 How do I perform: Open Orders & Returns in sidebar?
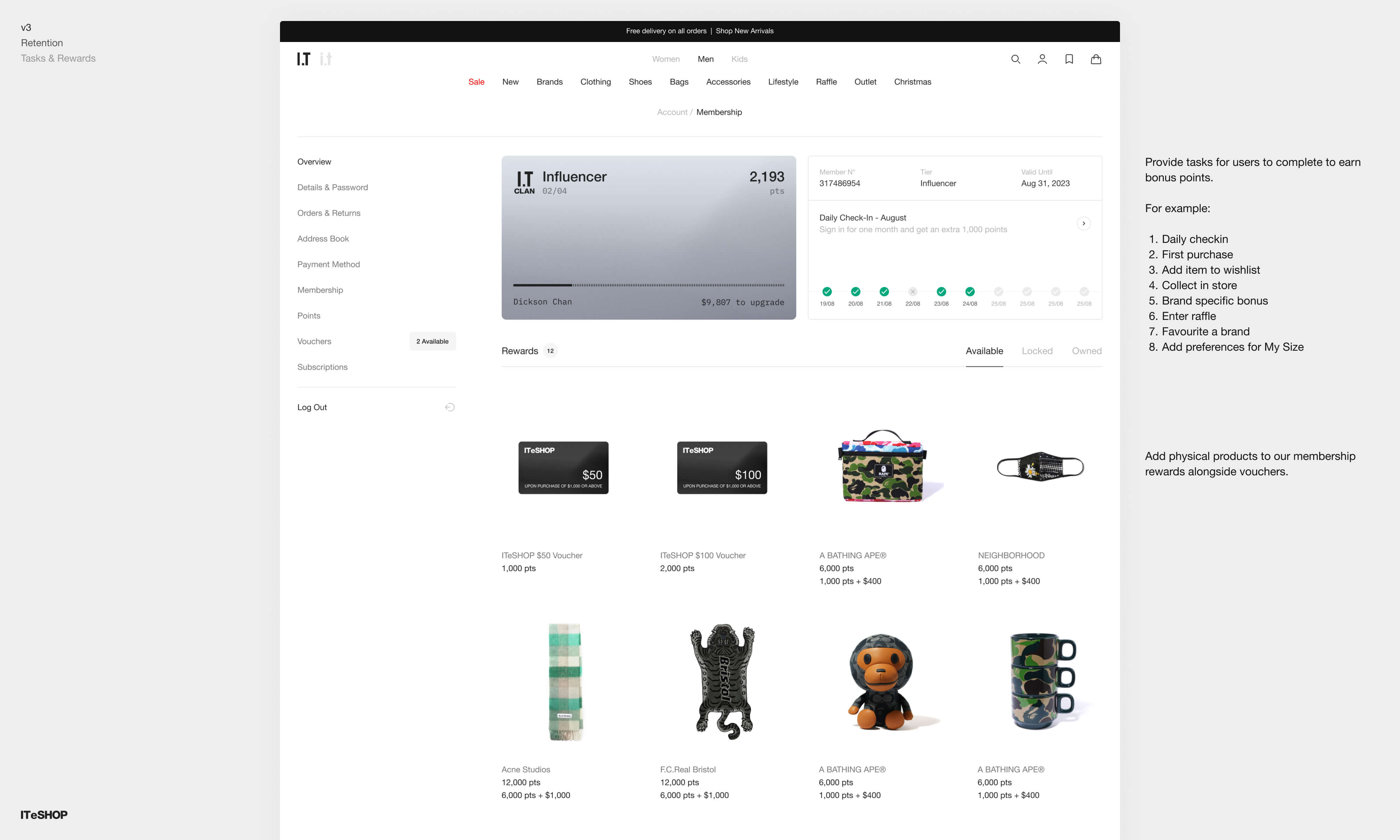[x=328, y=213]
